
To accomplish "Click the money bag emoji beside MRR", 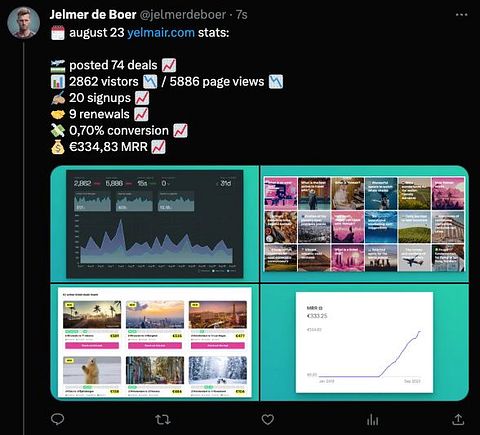I will coord(58,147).
